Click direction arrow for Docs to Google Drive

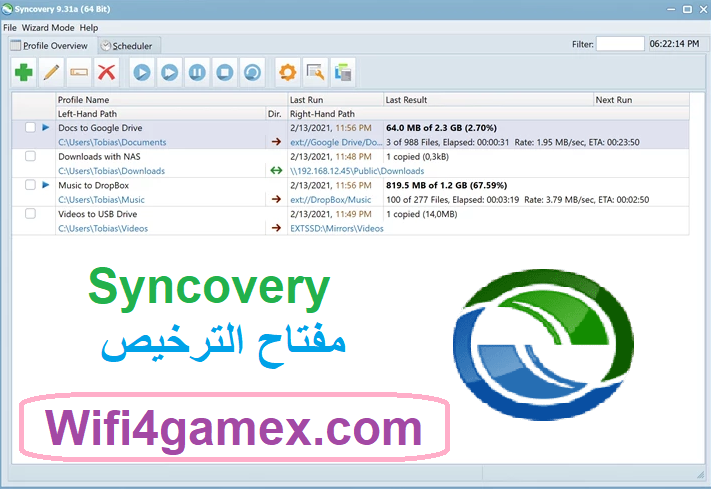pos(276,142)
